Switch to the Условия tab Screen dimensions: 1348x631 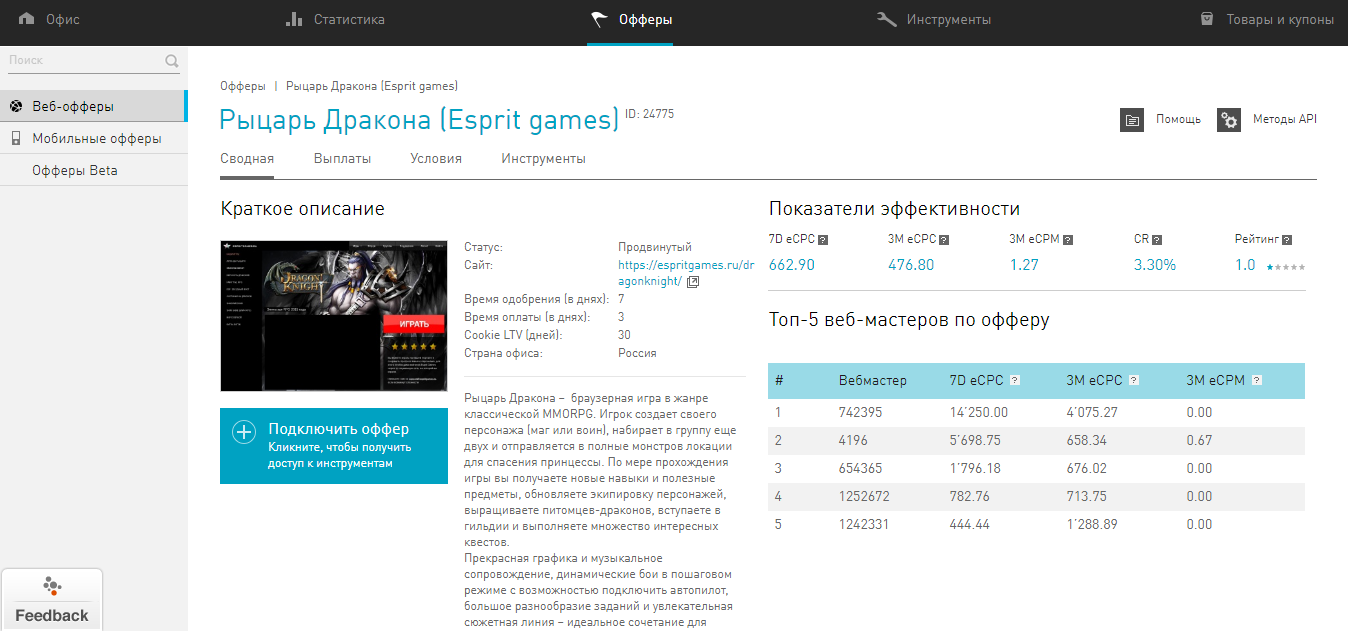(x=436, y=159)
